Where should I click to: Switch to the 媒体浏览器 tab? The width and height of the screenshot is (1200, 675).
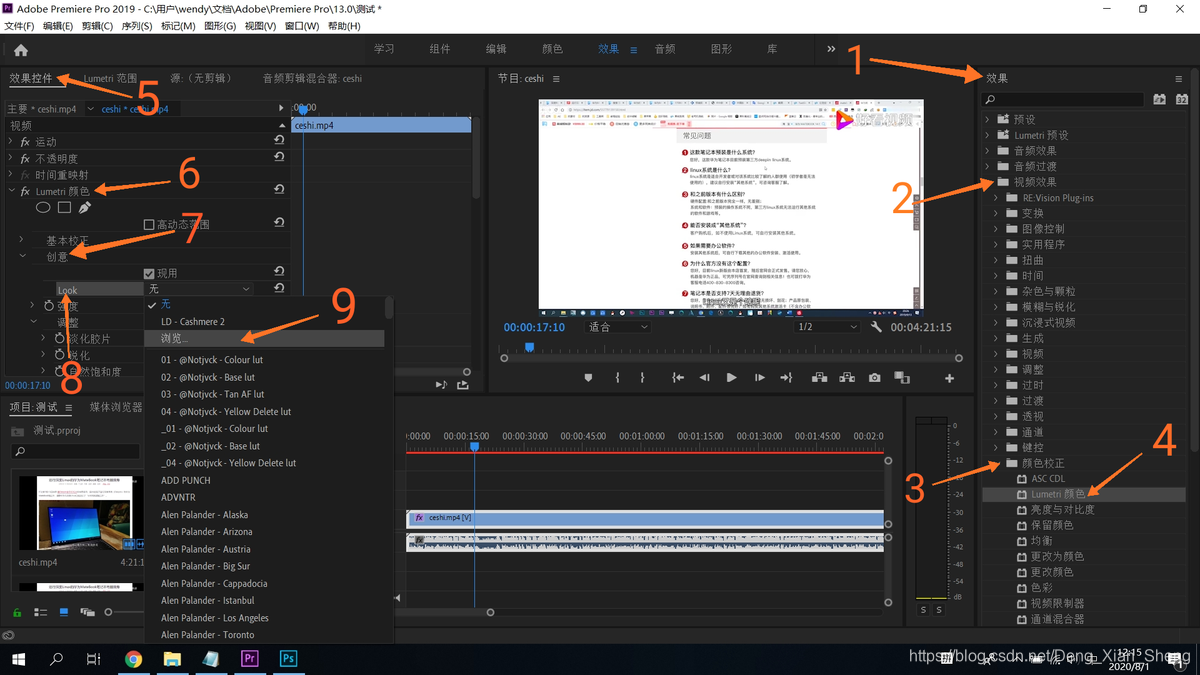click(x=116, y=407)
